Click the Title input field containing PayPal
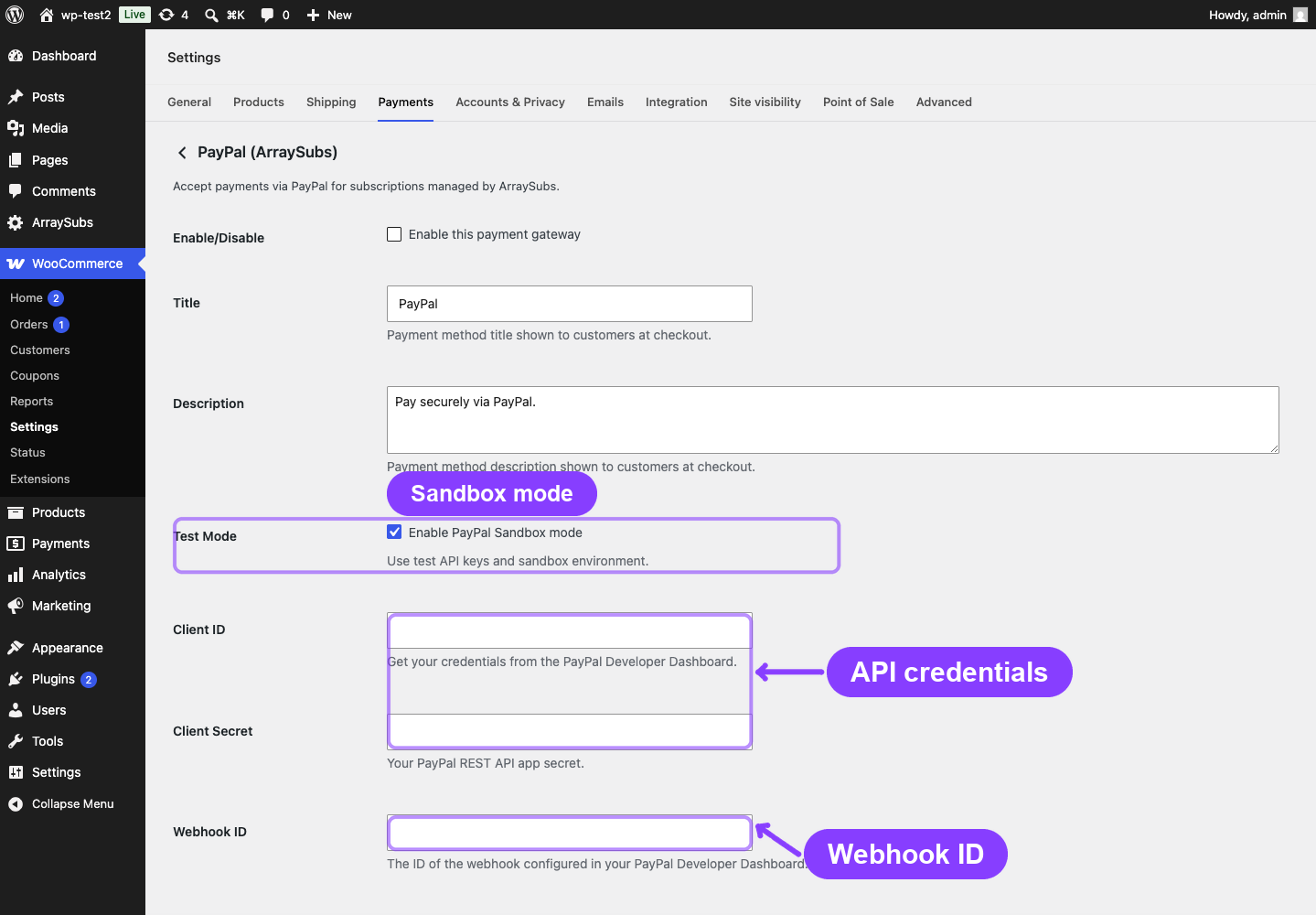 coord(570,304)
